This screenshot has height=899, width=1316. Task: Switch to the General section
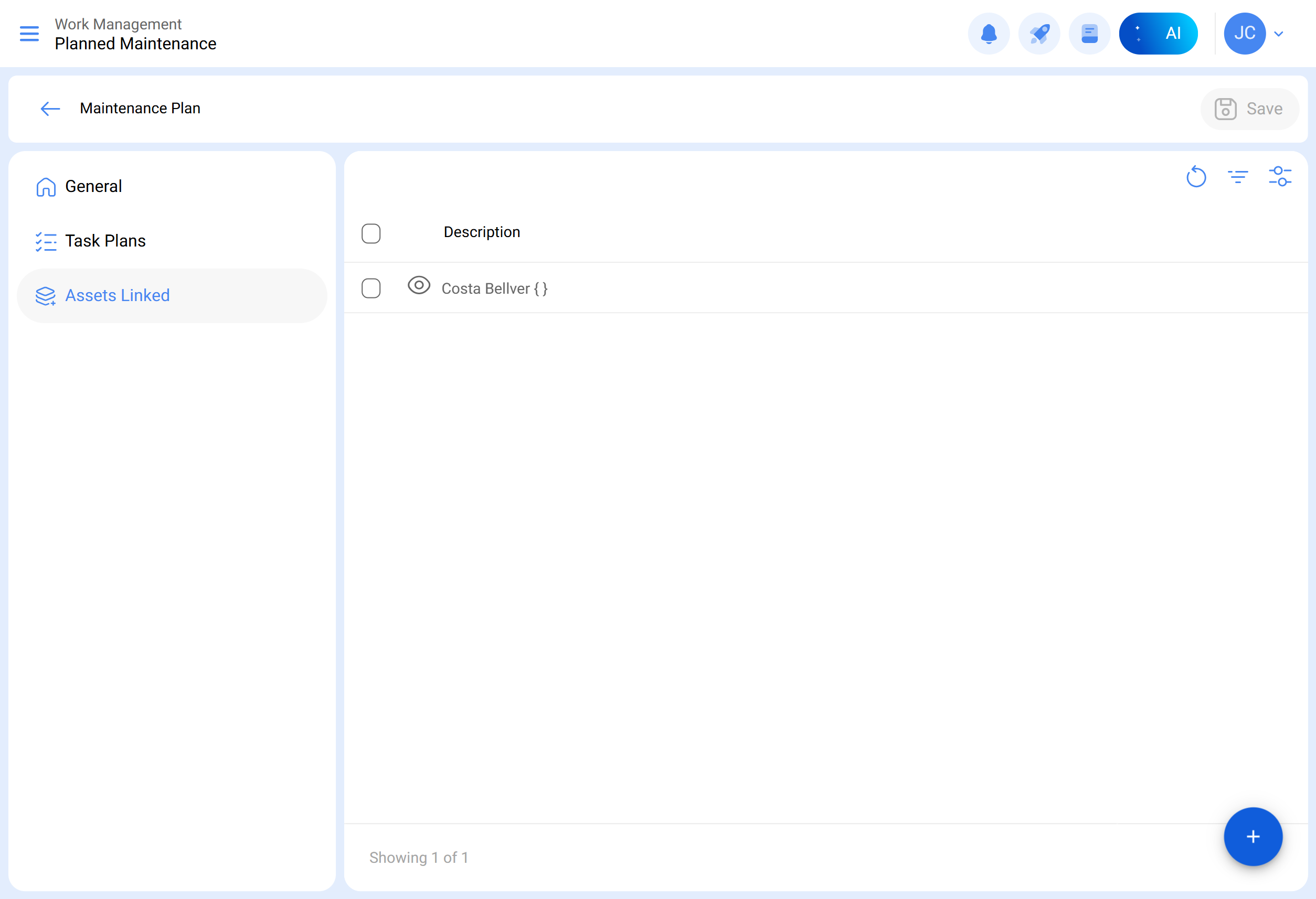coord(93,186)
